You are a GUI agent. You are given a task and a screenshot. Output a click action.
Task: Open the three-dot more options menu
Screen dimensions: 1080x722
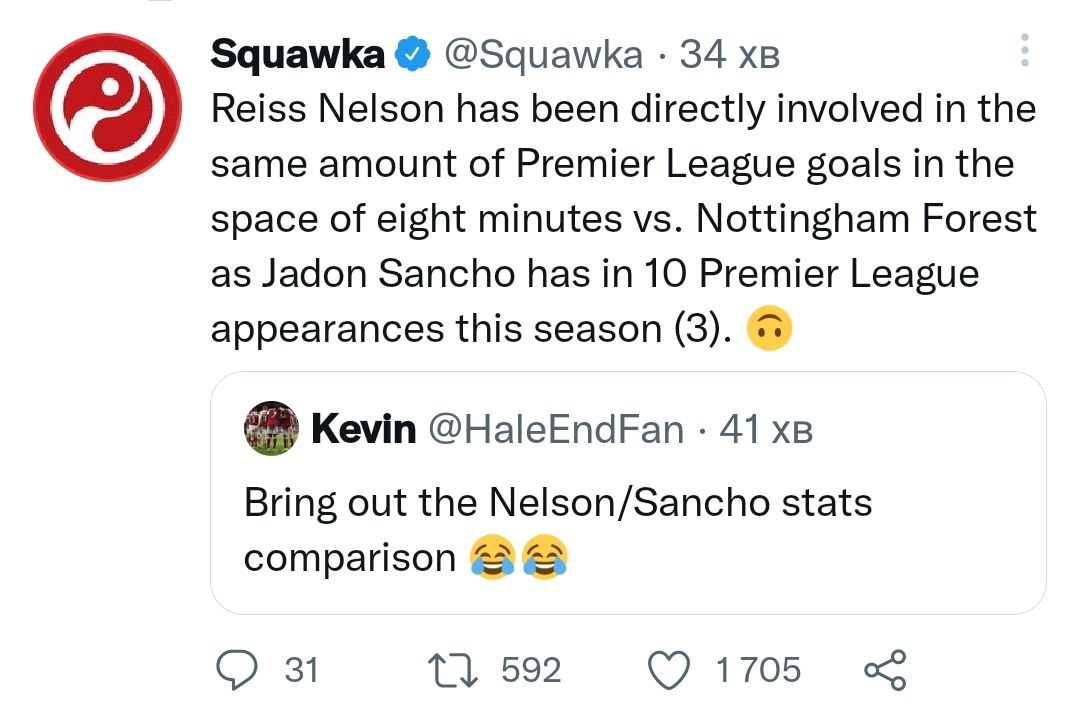pos(1023,50)
